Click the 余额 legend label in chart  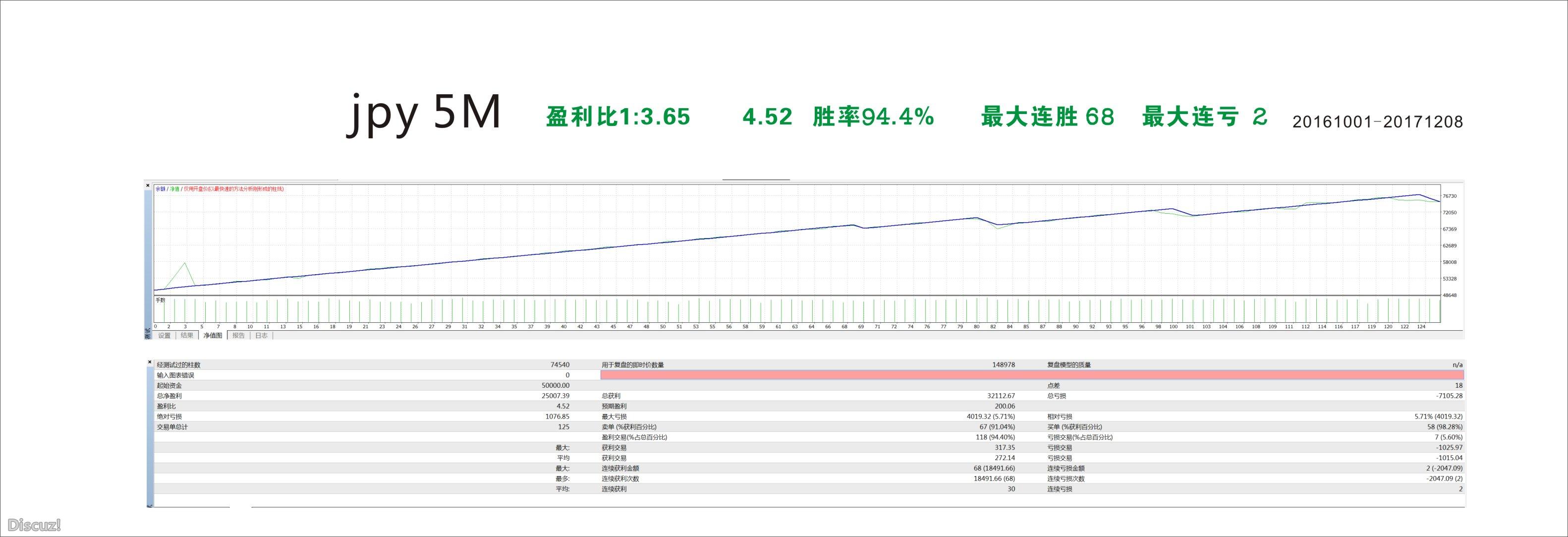click(161, 189)
